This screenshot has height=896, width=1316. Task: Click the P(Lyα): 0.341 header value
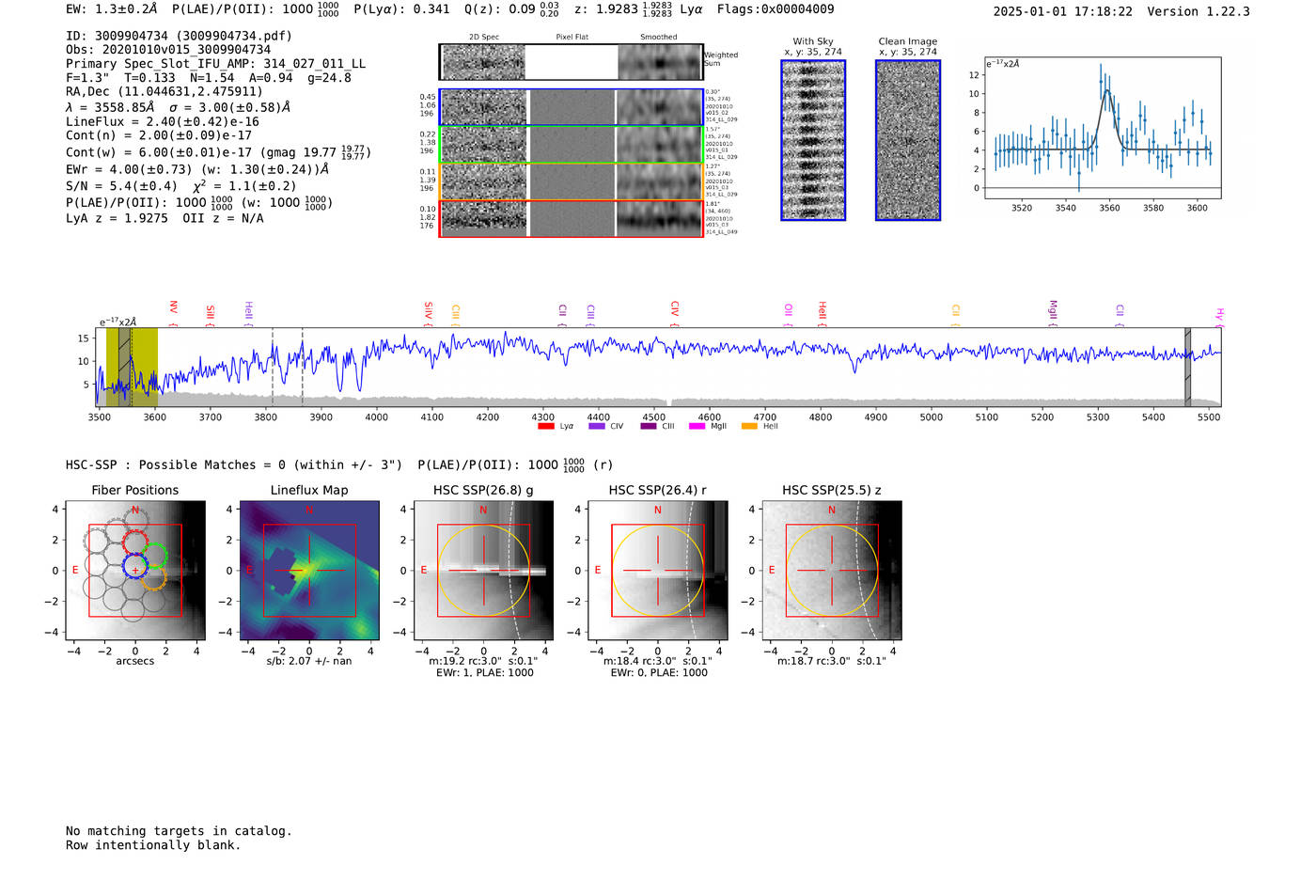click(x=401, y=9)
